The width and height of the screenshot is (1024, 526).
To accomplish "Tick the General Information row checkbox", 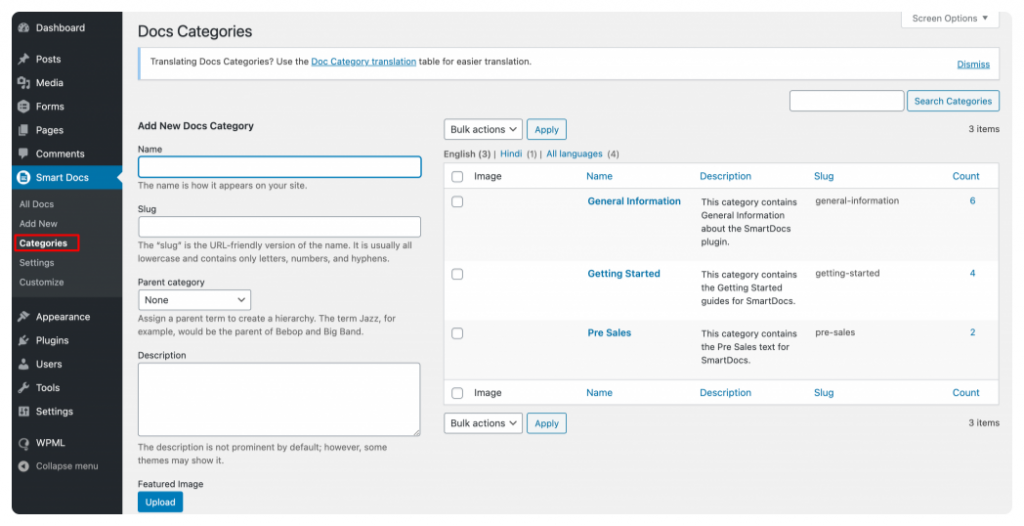I will click(x=457, y=202).
